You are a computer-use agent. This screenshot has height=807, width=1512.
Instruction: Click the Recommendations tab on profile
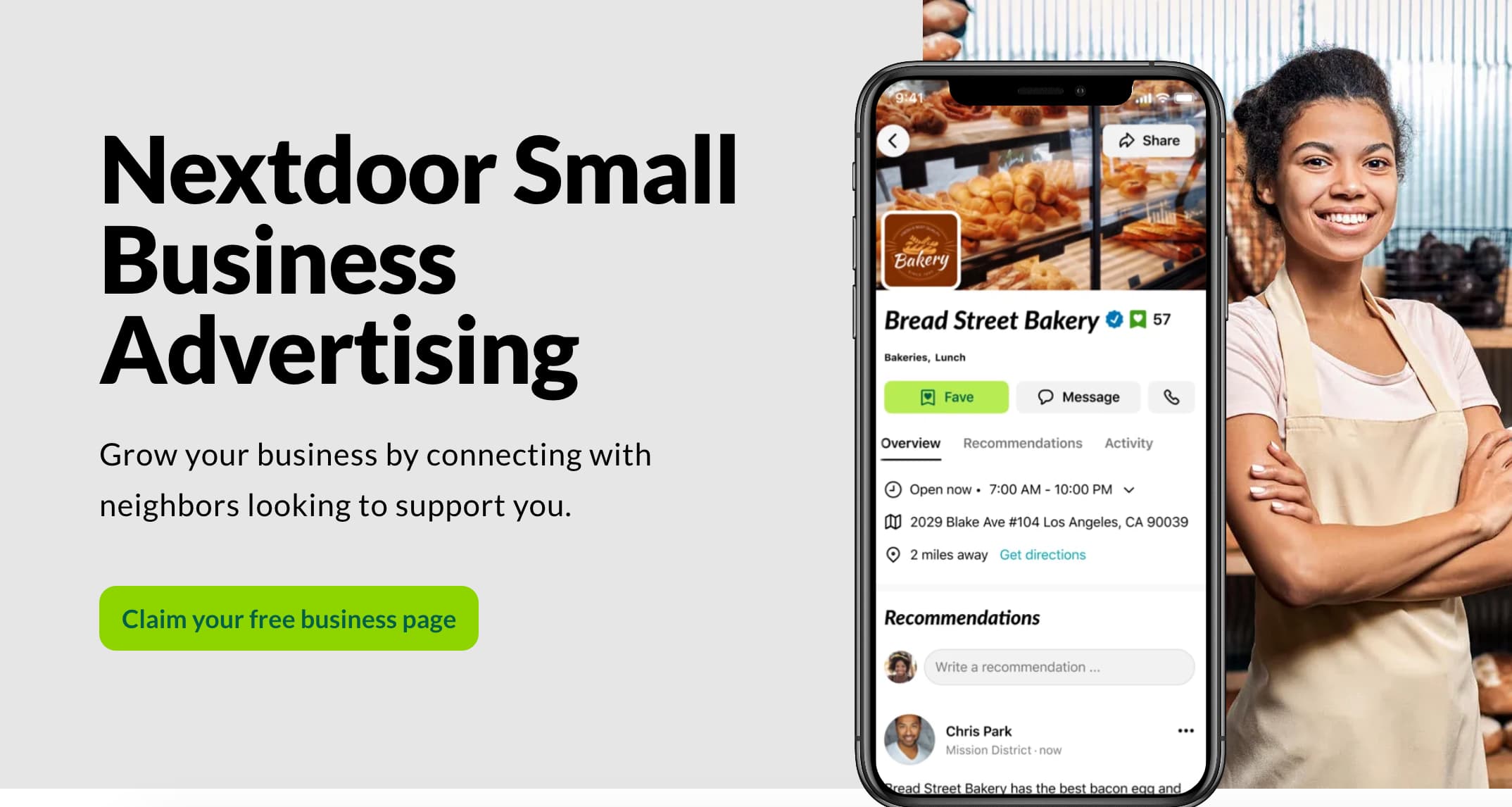pyautogui.click(x=1022, y=443)
